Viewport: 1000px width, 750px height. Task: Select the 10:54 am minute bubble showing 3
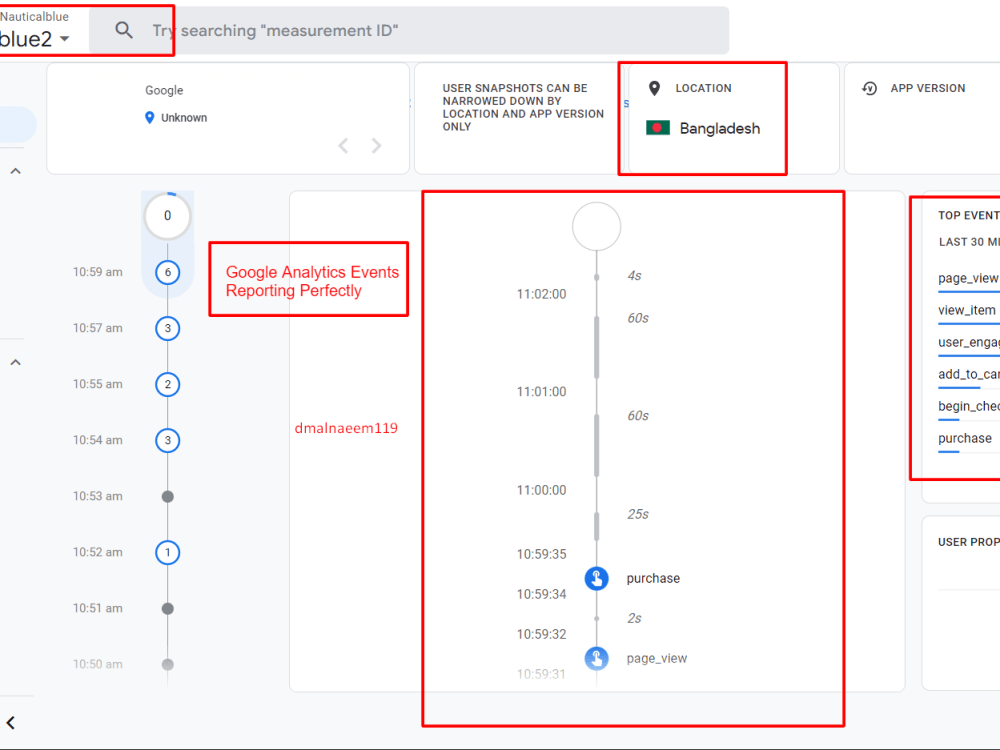pos(168,441)
